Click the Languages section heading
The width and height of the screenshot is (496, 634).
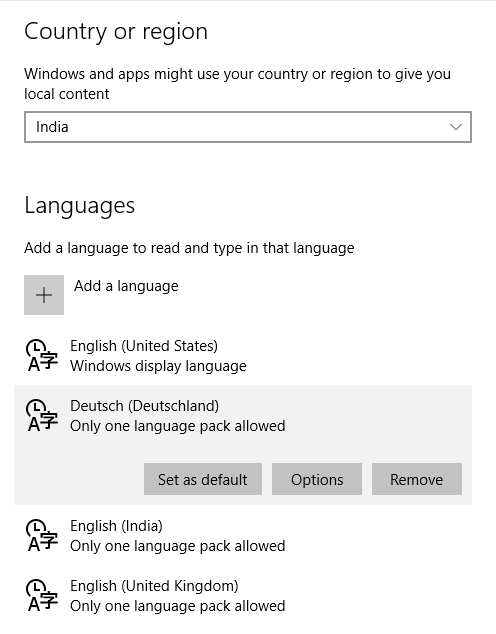tap(80, 205)
